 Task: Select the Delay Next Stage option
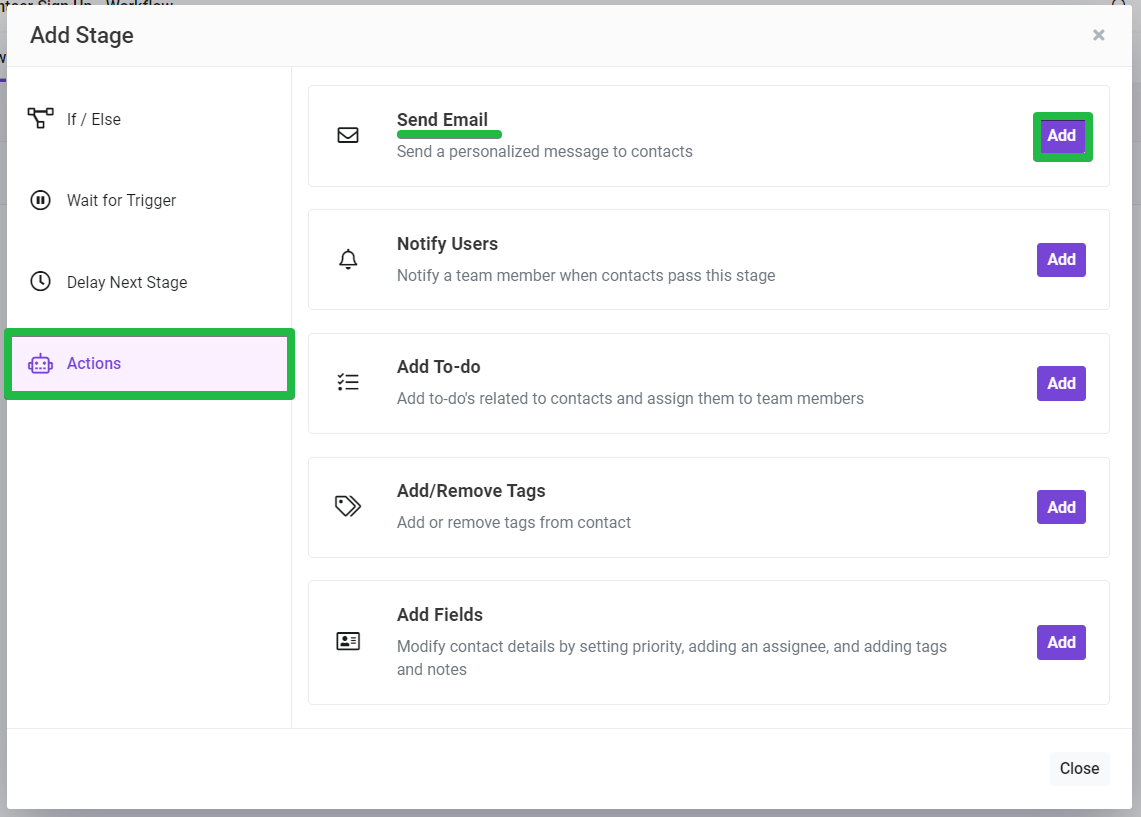(x=149, y=282)
